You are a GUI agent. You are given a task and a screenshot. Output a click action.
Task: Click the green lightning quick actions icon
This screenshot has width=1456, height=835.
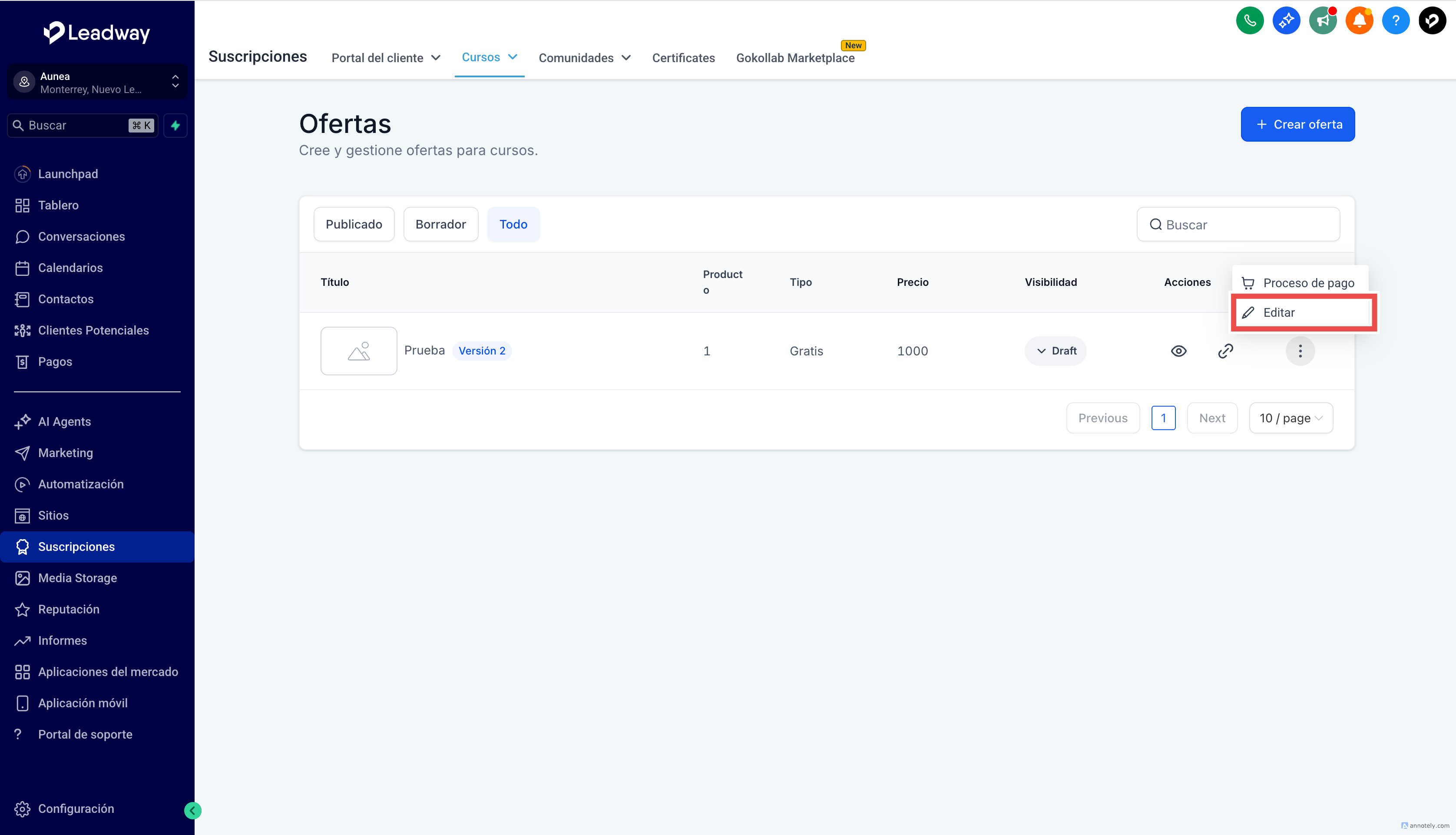tap(175, 126)
